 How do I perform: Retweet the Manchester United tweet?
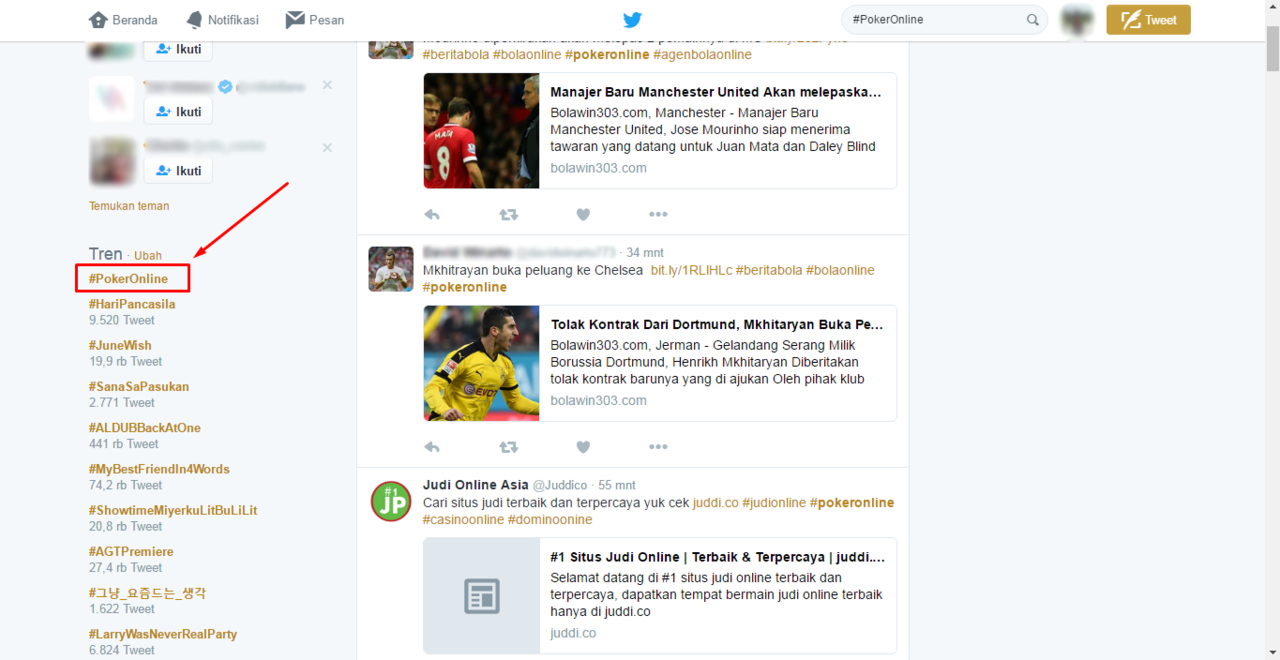[509, 214]
